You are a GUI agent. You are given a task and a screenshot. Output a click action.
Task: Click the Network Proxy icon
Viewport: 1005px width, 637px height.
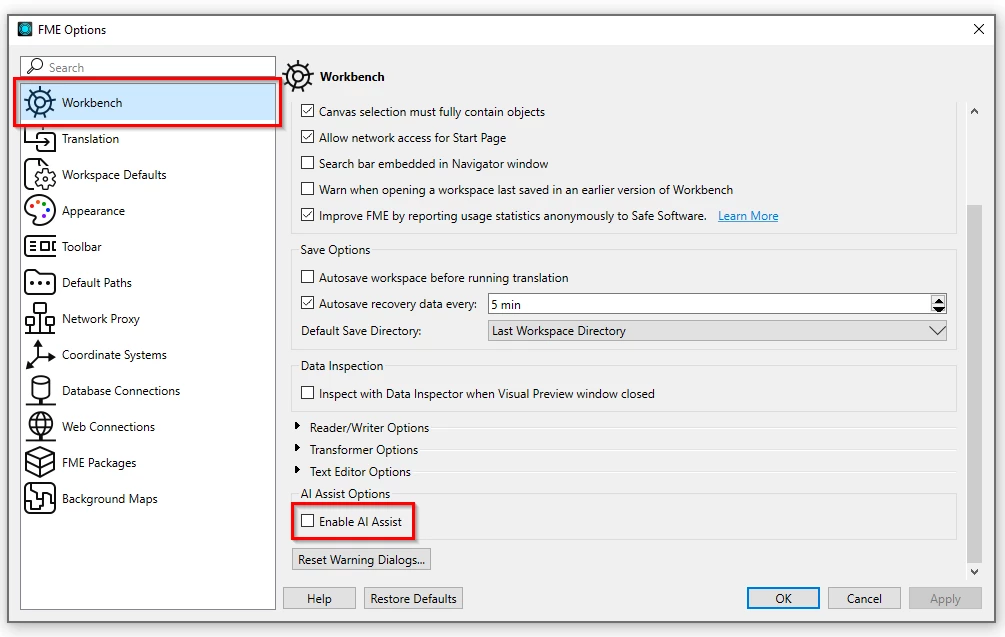tap(40, 318)
